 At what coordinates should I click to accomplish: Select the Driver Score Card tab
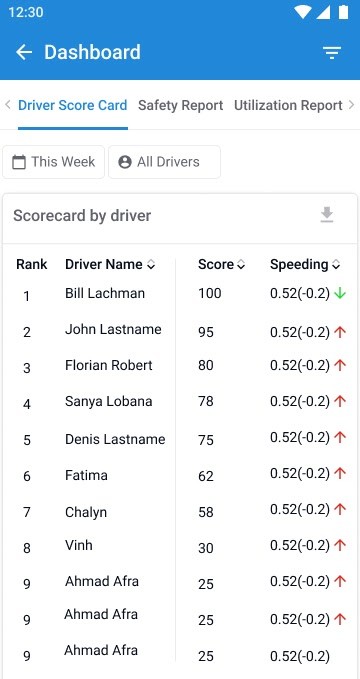point(73,105)
